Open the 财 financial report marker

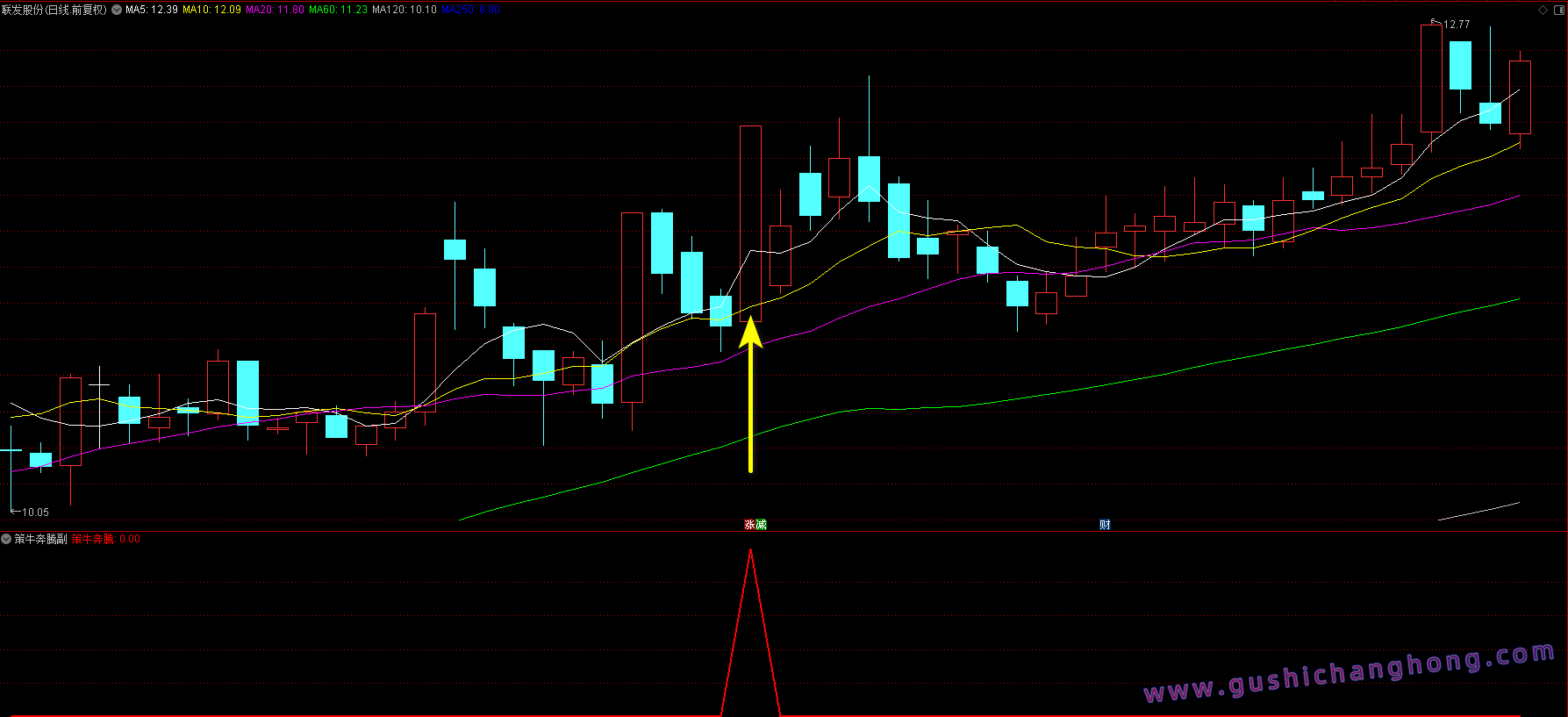click(x=1105, y=525)
